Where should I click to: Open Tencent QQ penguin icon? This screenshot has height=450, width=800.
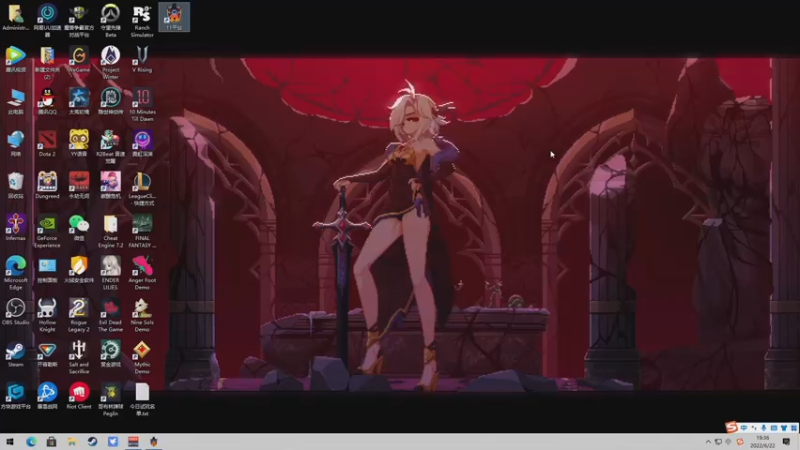pyautogui.click(x=47, y=101)
